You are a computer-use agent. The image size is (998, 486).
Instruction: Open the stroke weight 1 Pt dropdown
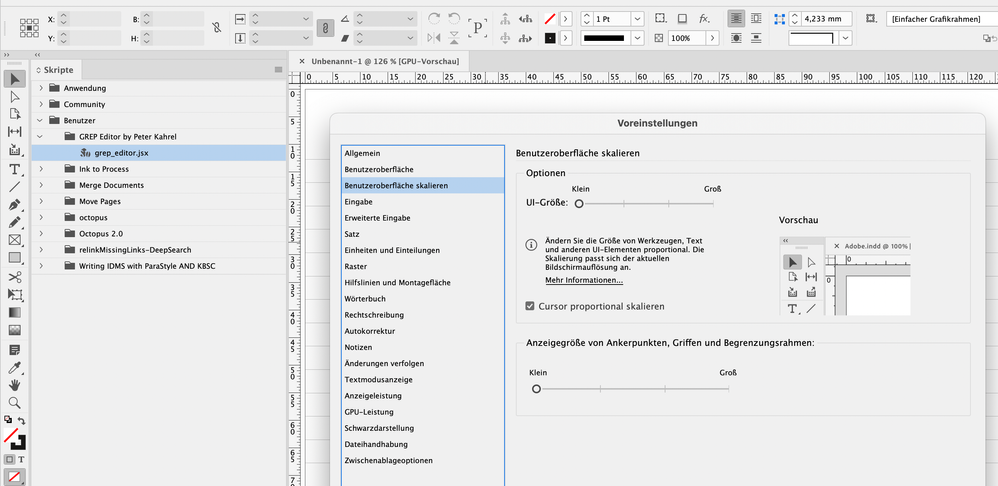pos(638,19)
